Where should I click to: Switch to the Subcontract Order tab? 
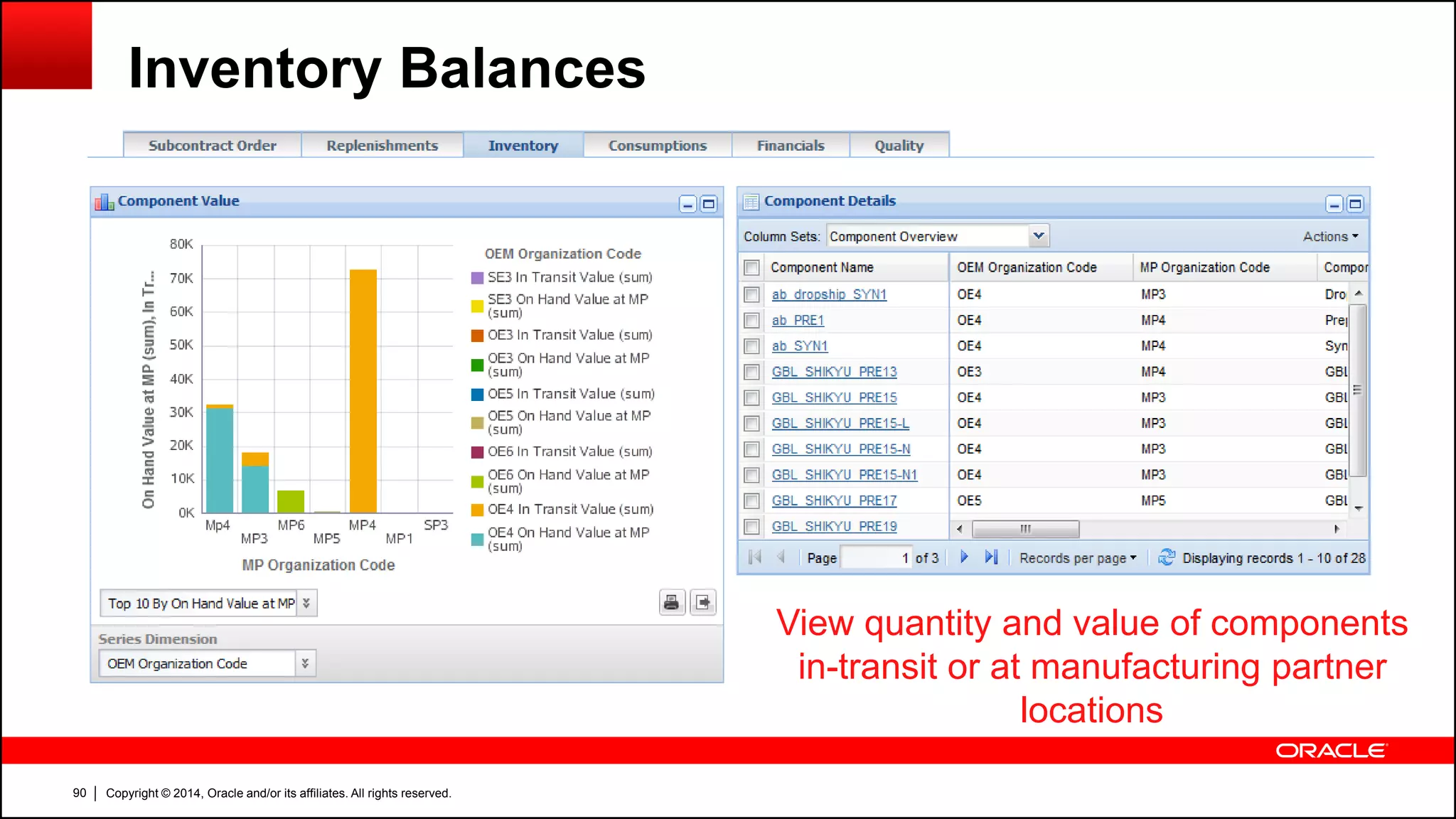(212, 145)
